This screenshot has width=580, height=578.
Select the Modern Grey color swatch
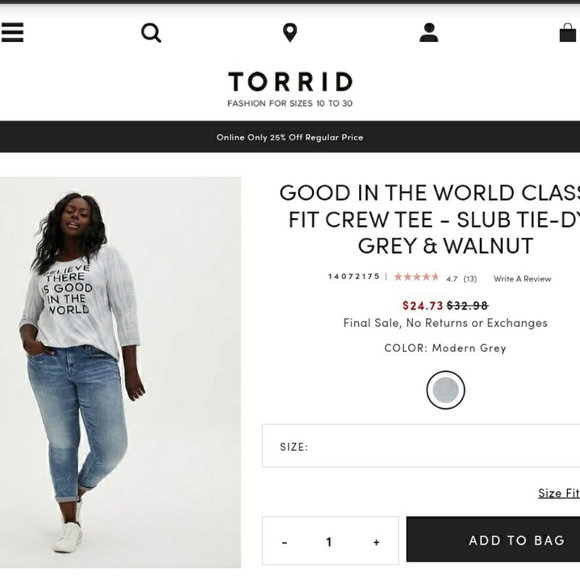tap(445, 390)
